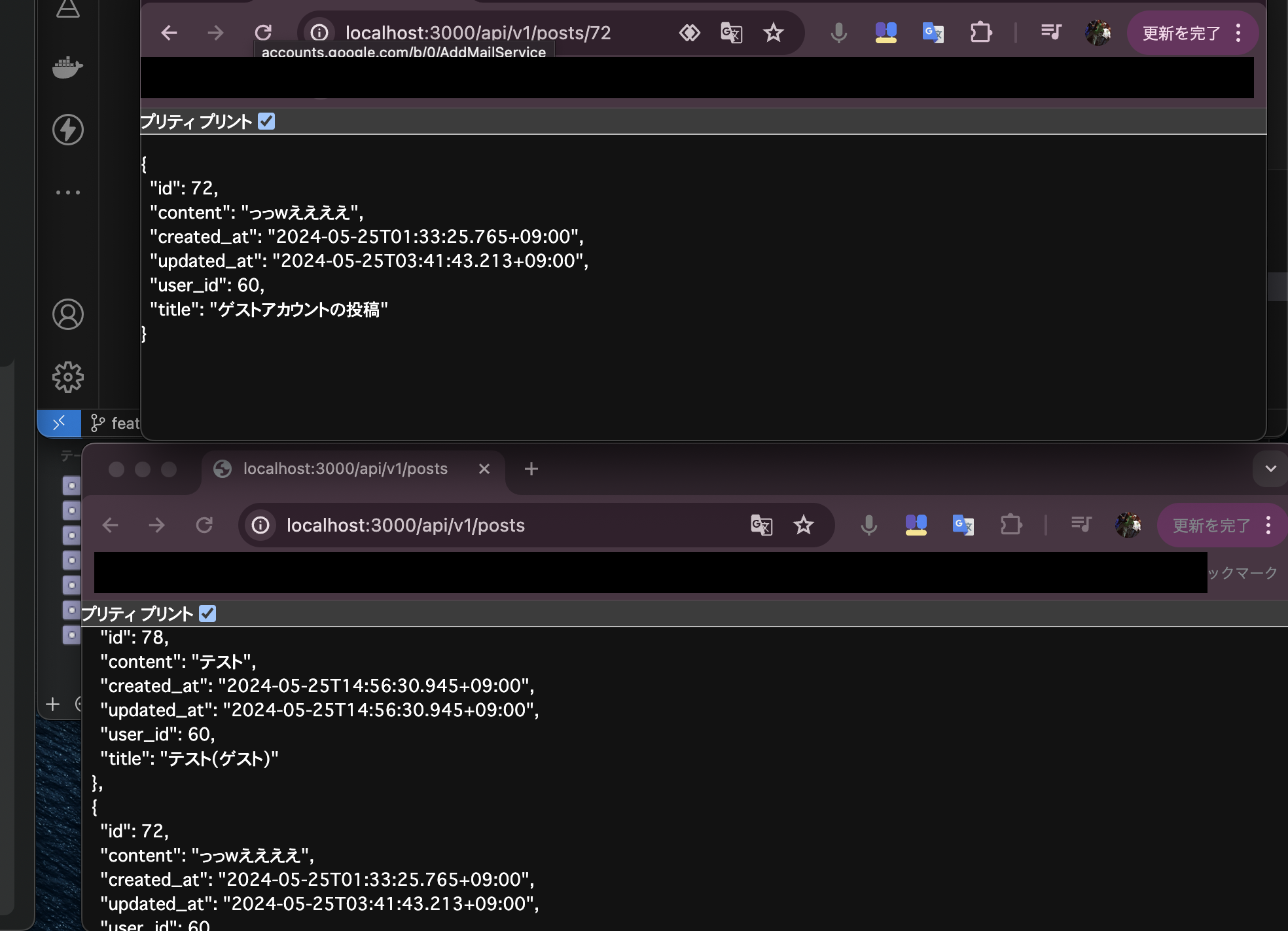Bookmark the posts/72 page with star
Image resolution: width=1288 pixels, height=931 pixels.
coord(773,33)
